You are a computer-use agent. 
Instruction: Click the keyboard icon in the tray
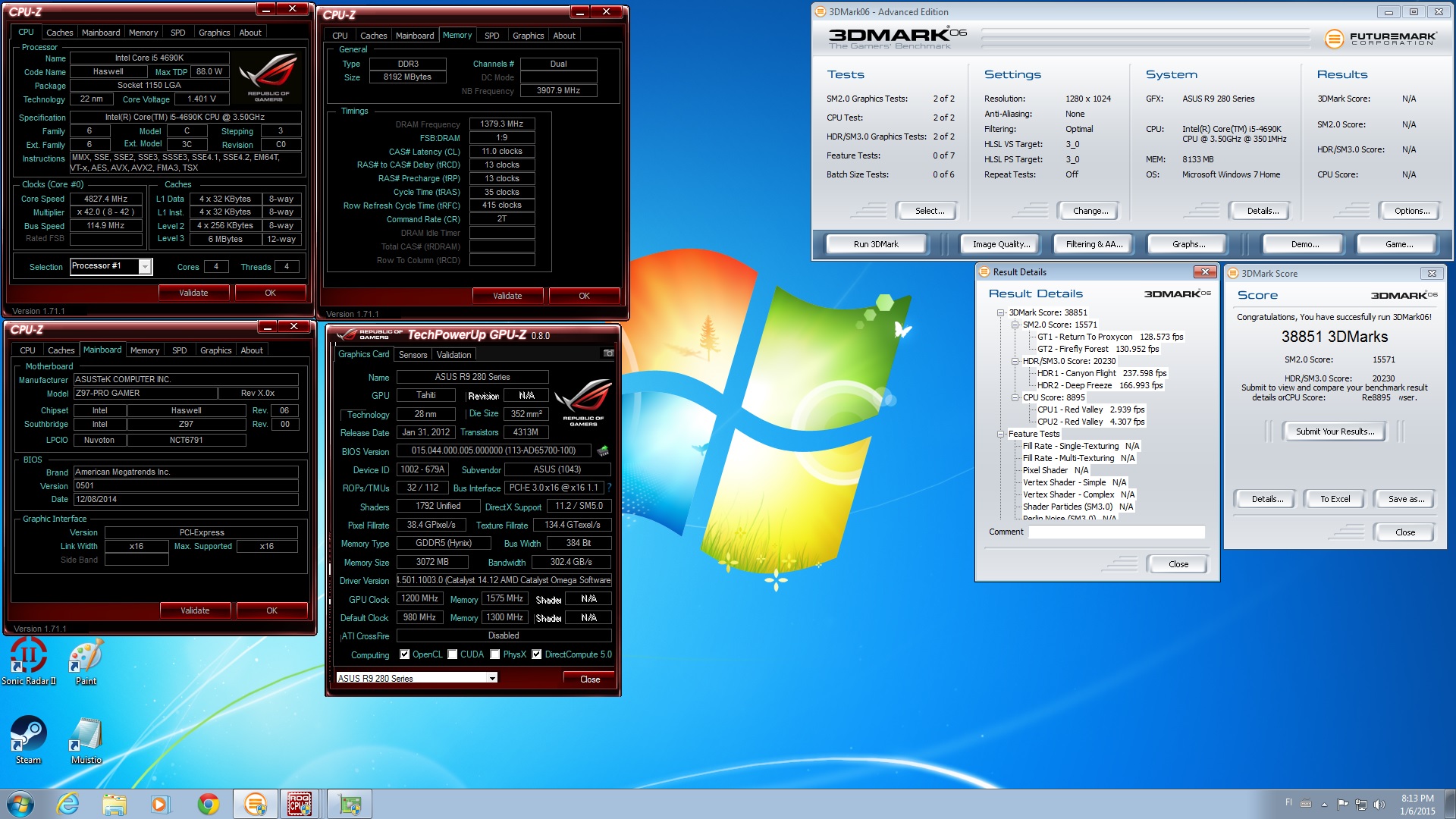point(1306,803)
